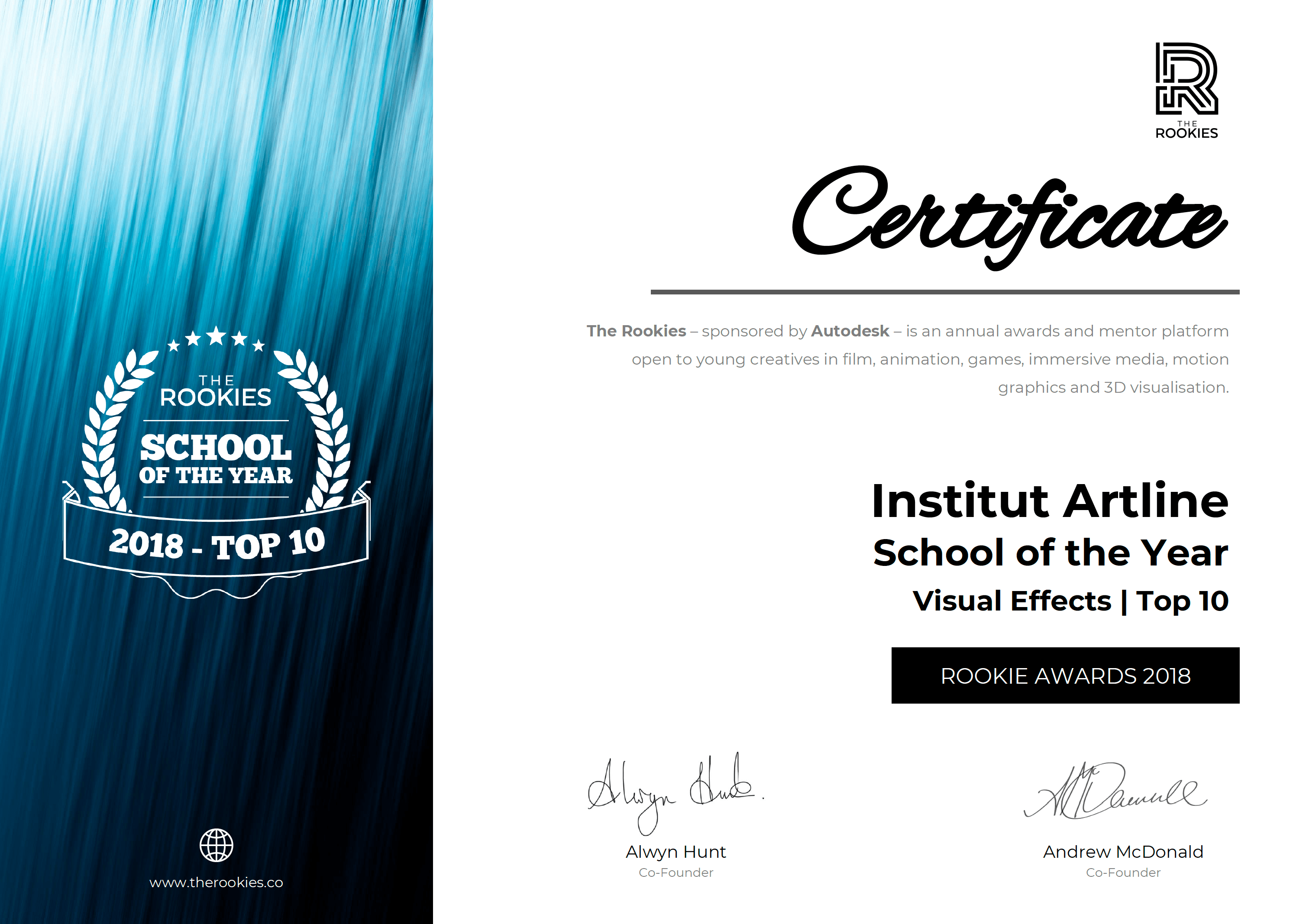Viewport: 1306px width, 924px height.
Task: Click 'SCHOOL' text inside the laurel badge
Action: [216, 447]
